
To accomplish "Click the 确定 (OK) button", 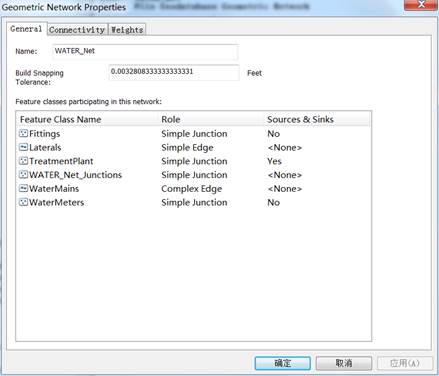I will click(x=283, y=363).
